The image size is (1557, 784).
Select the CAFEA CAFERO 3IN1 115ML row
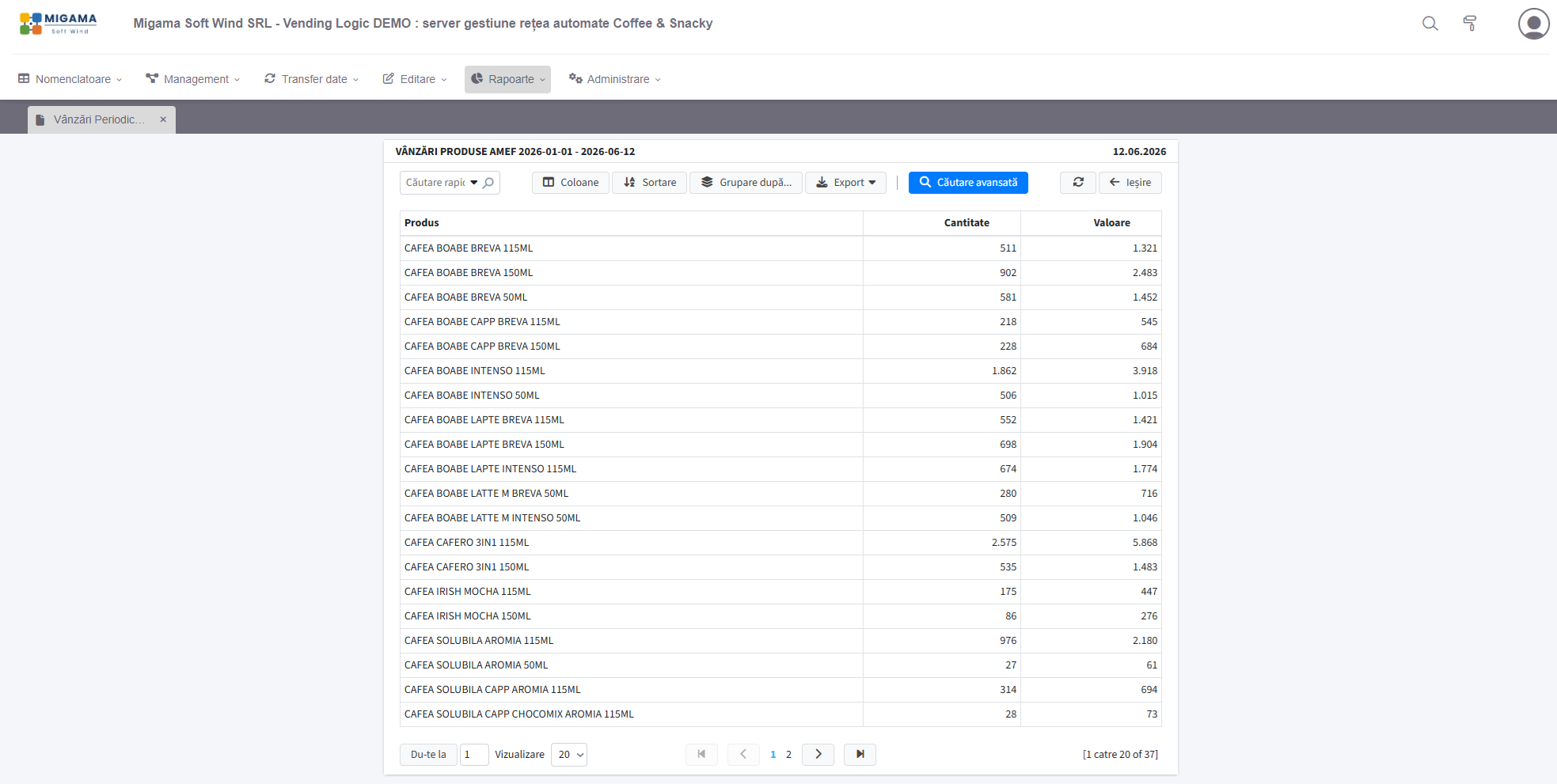click(780, 543)
